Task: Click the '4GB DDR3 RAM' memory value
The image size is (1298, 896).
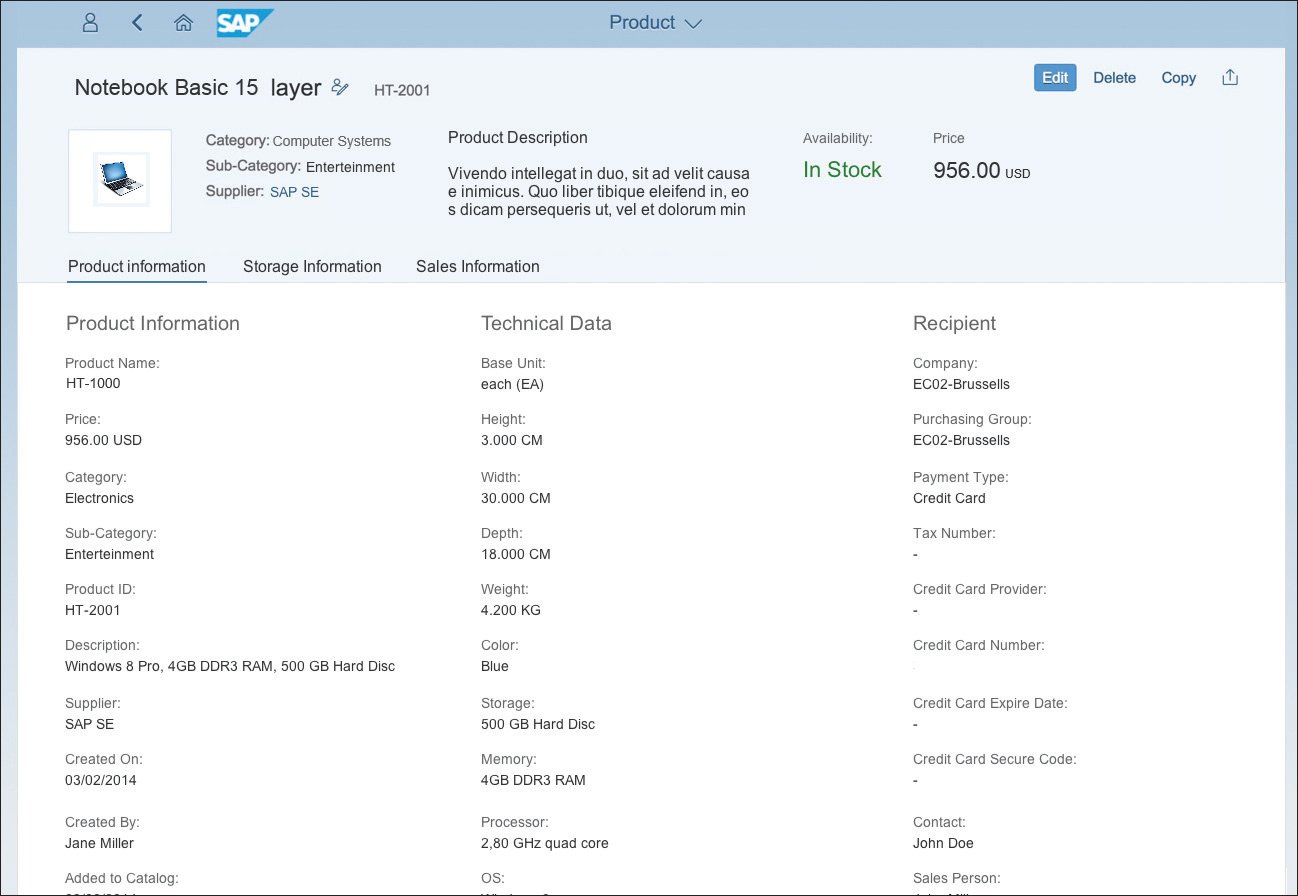Action: pos(533,780)
